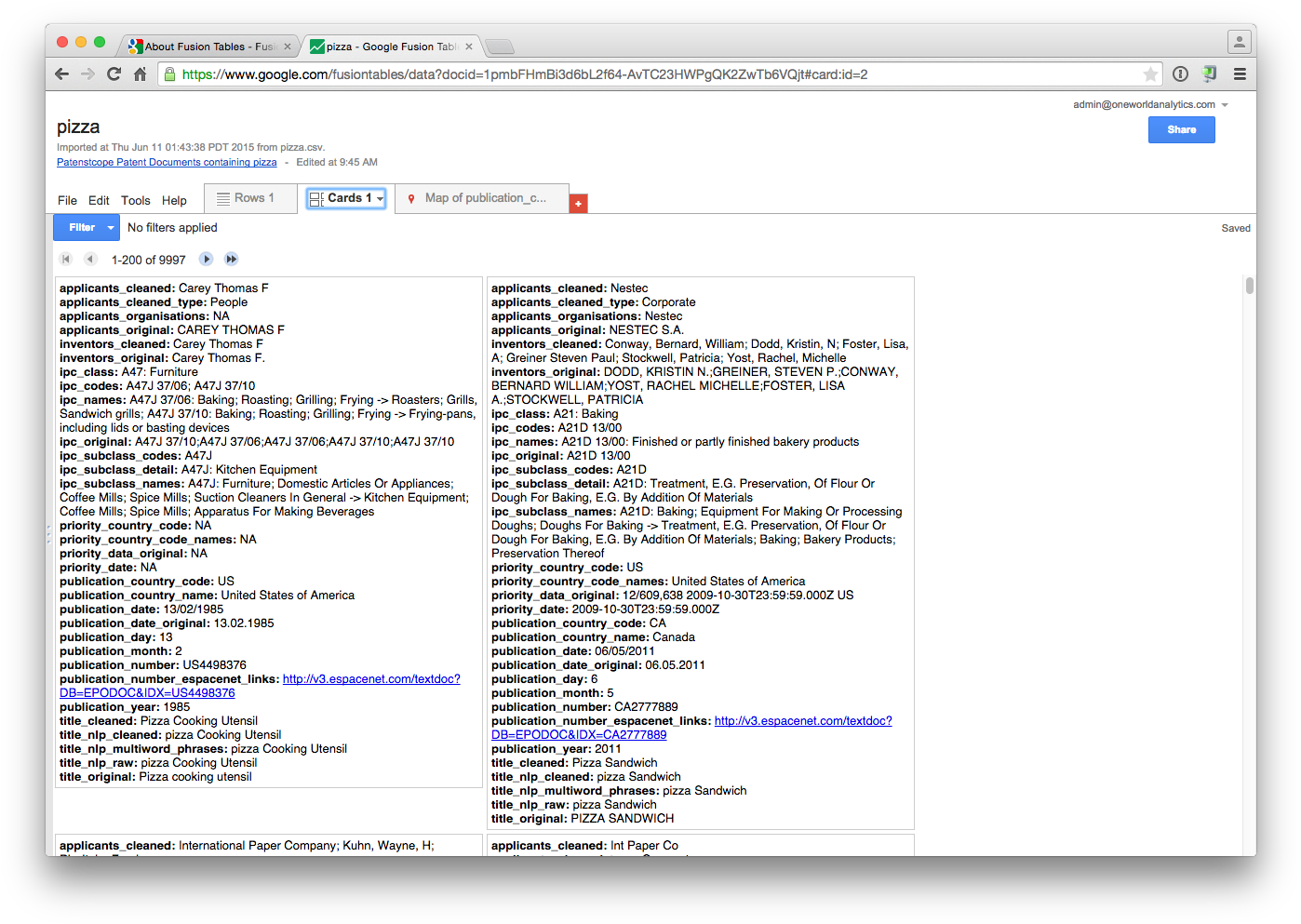Open the Patentscope Patent Documents containing pizza link
The height and width of the screenshot is (924, 1301).
point(167,162)
